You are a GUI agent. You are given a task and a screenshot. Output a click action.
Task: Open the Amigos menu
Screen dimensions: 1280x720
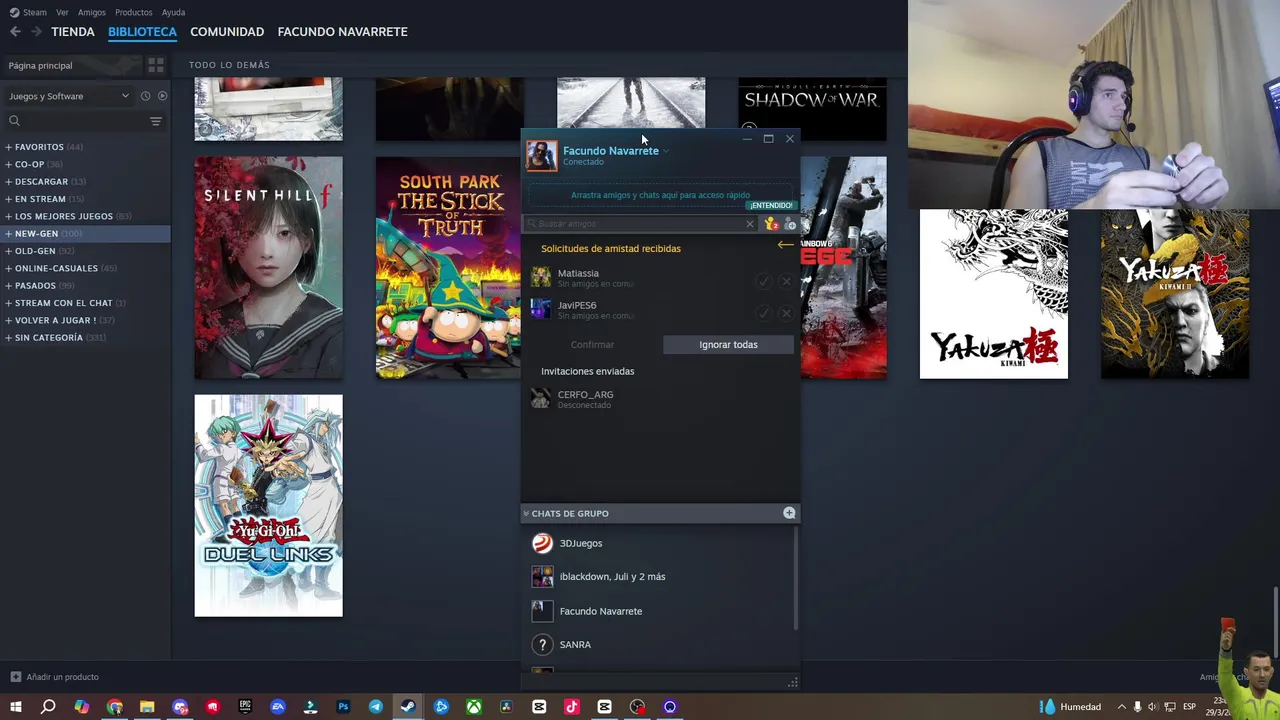point(91,12)
